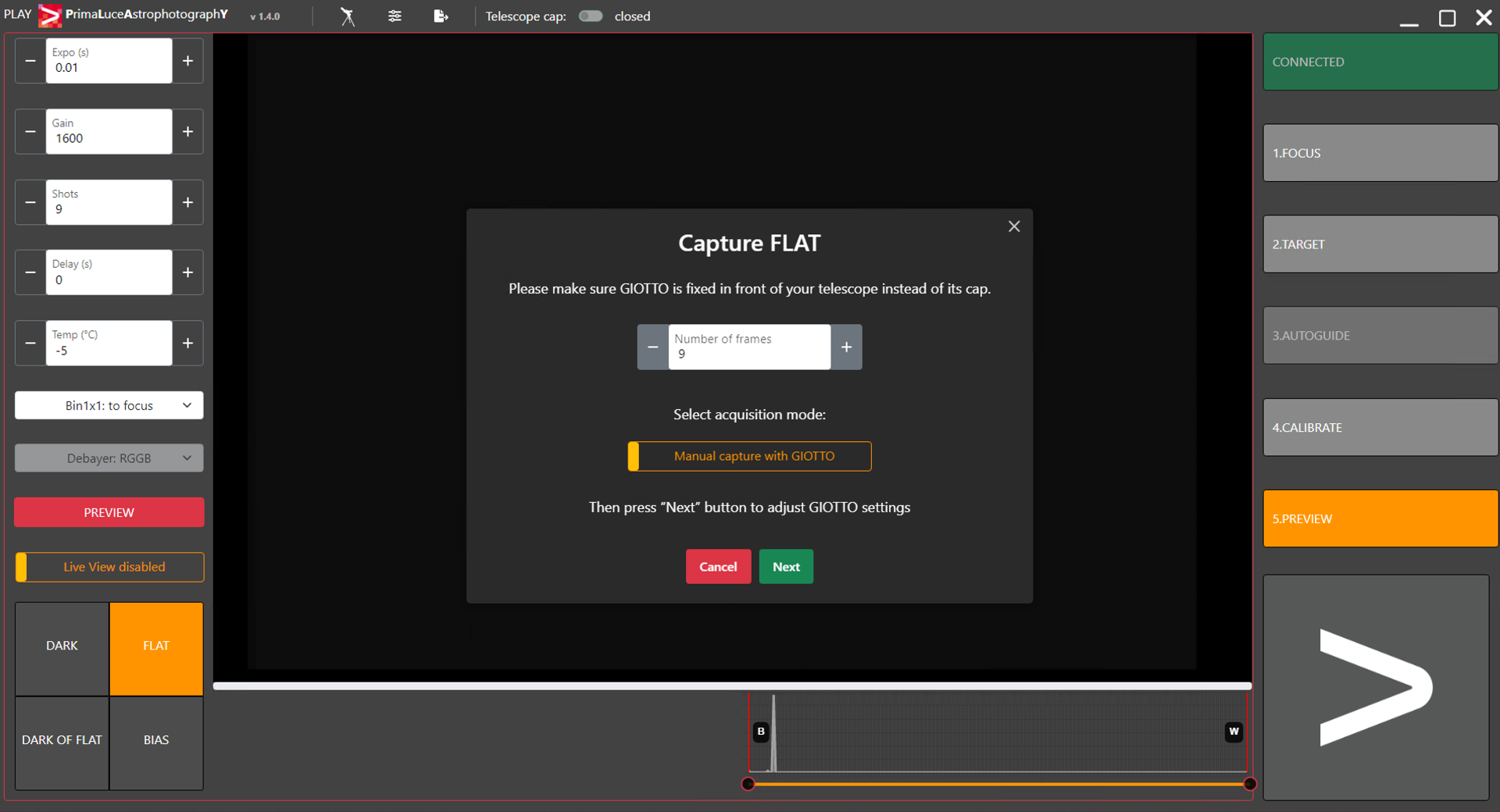Increase Expo value with plus button
The height and width of the screenshot is (812, 1500).
click(187, 61)
